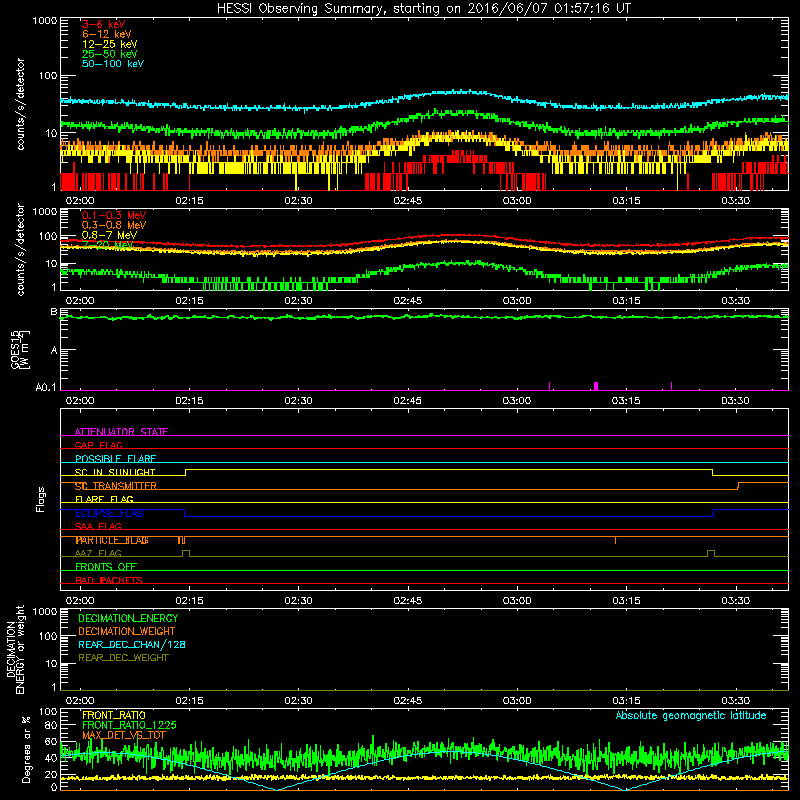Click the HESSI Observing Summary plot title
Screen dimensions: 800x800
424,9
